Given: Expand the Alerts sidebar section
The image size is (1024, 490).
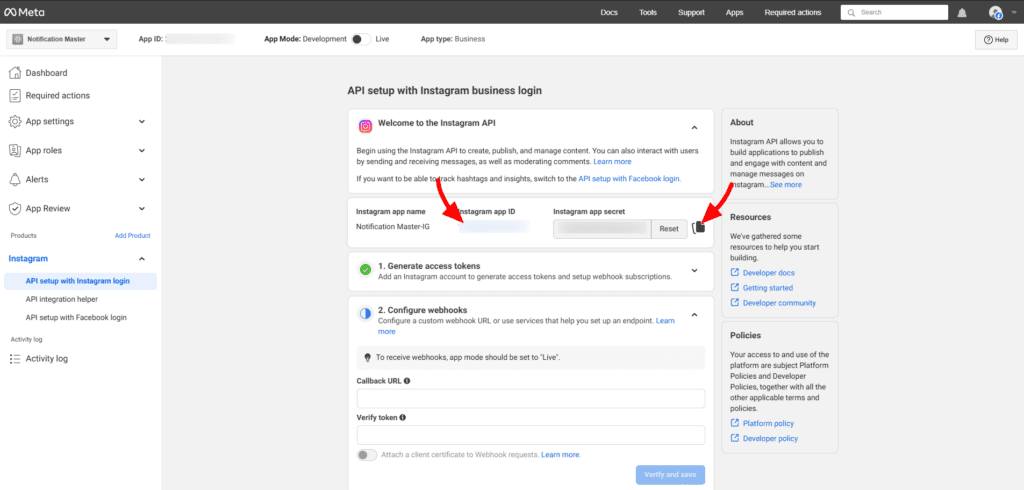Looking at the screenshot, I should click(142, 179).
